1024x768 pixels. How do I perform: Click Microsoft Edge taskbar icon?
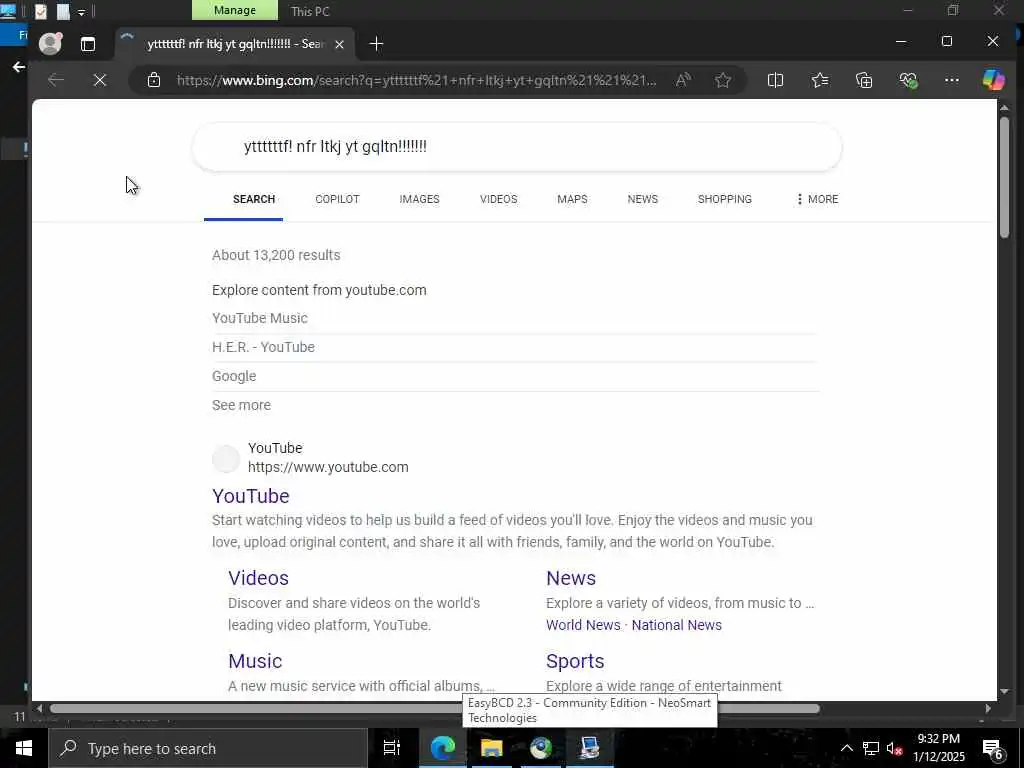pos(442,748)
